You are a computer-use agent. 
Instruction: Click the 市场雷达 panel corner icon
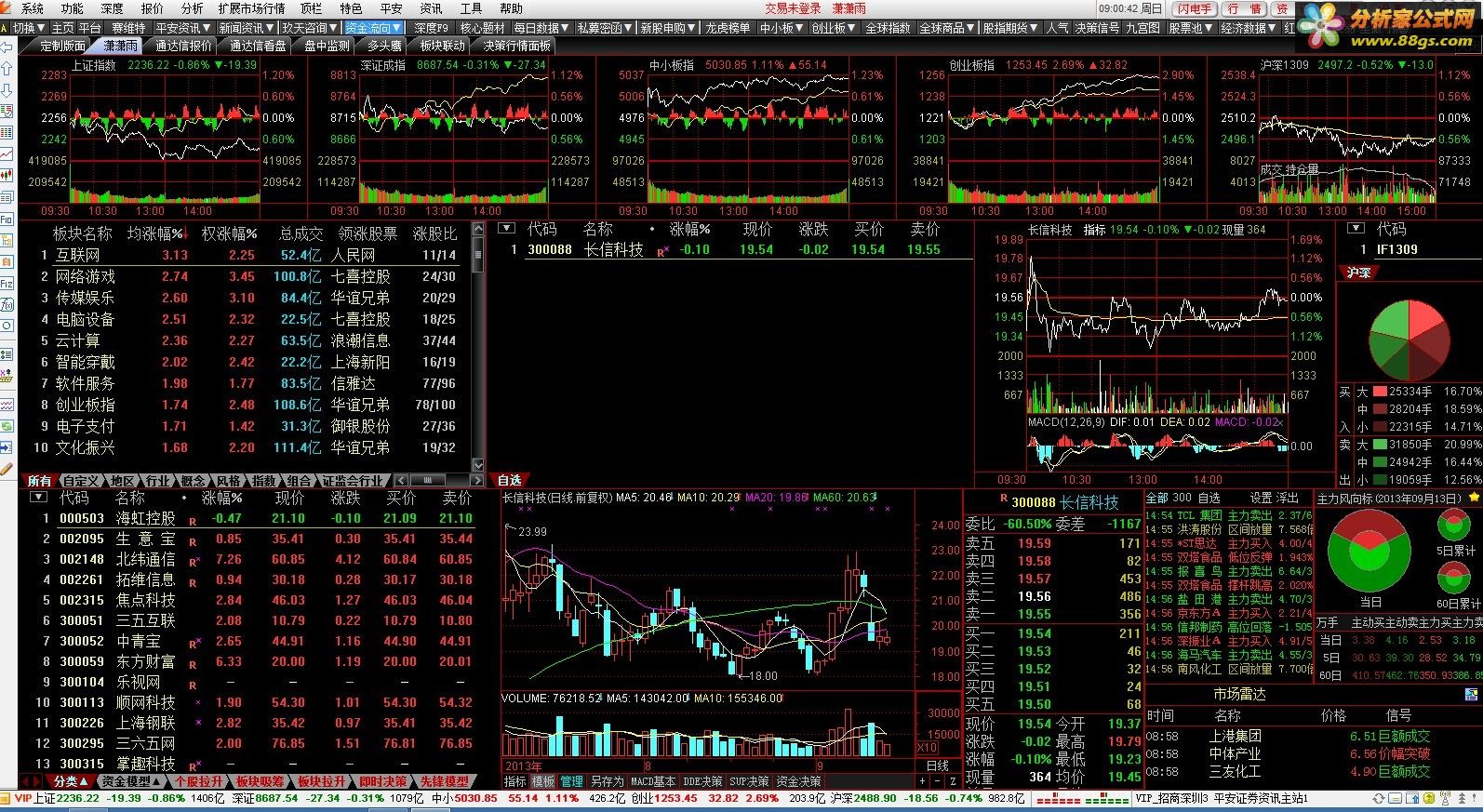point(1472,694)
